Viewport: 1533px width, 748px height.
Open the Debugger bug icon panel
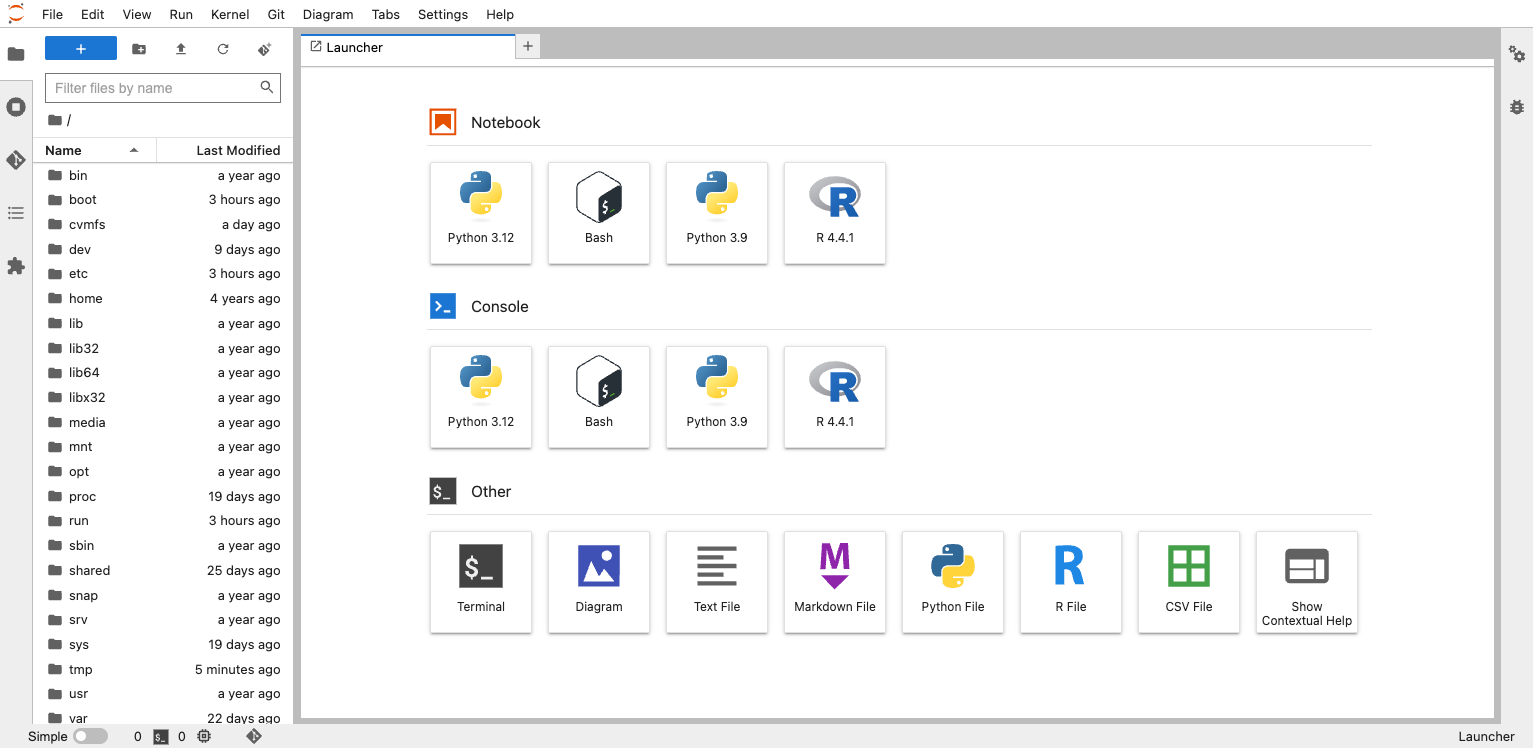1517,106
